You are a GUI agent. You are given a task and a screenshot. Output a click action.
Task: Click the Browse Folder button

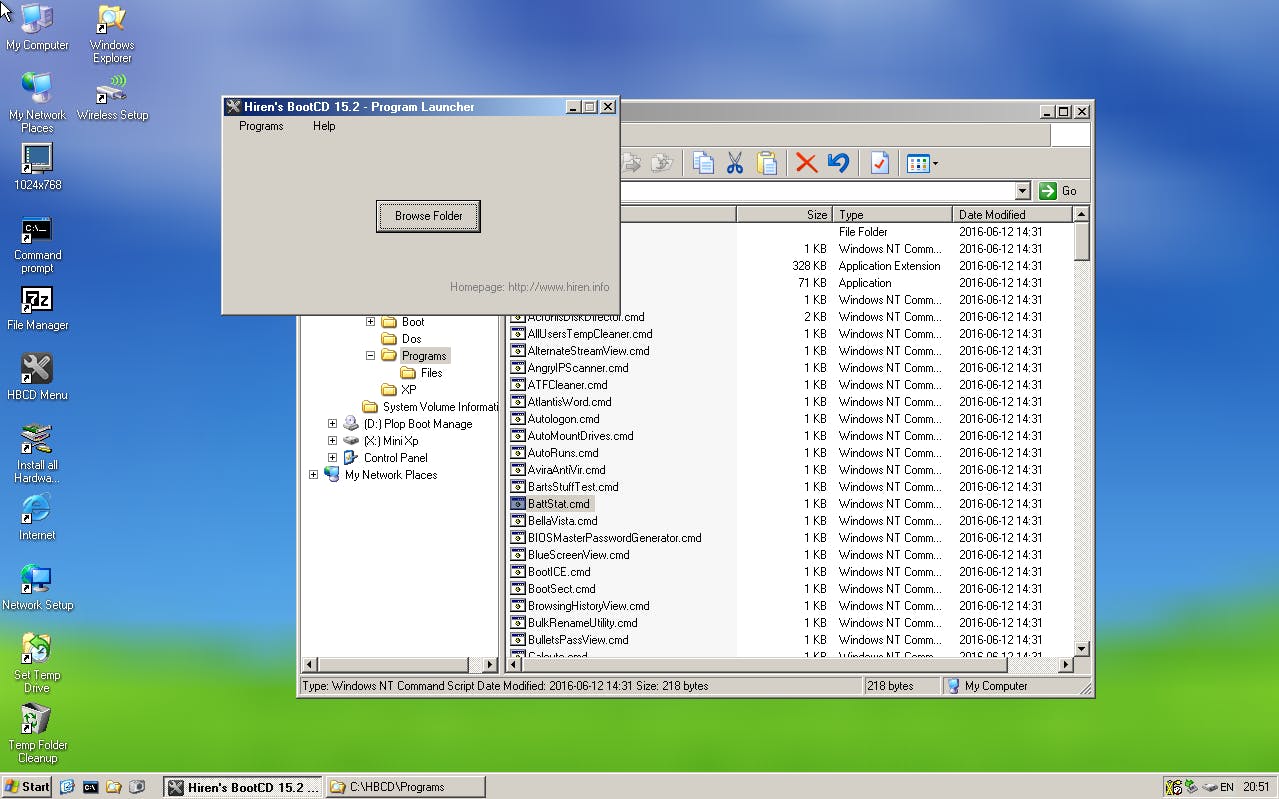click(428, 216)
